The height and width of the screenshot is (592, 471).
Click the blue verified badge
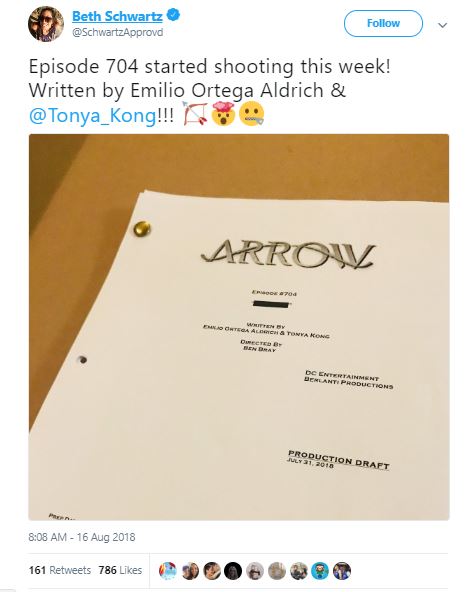point(173,15)
